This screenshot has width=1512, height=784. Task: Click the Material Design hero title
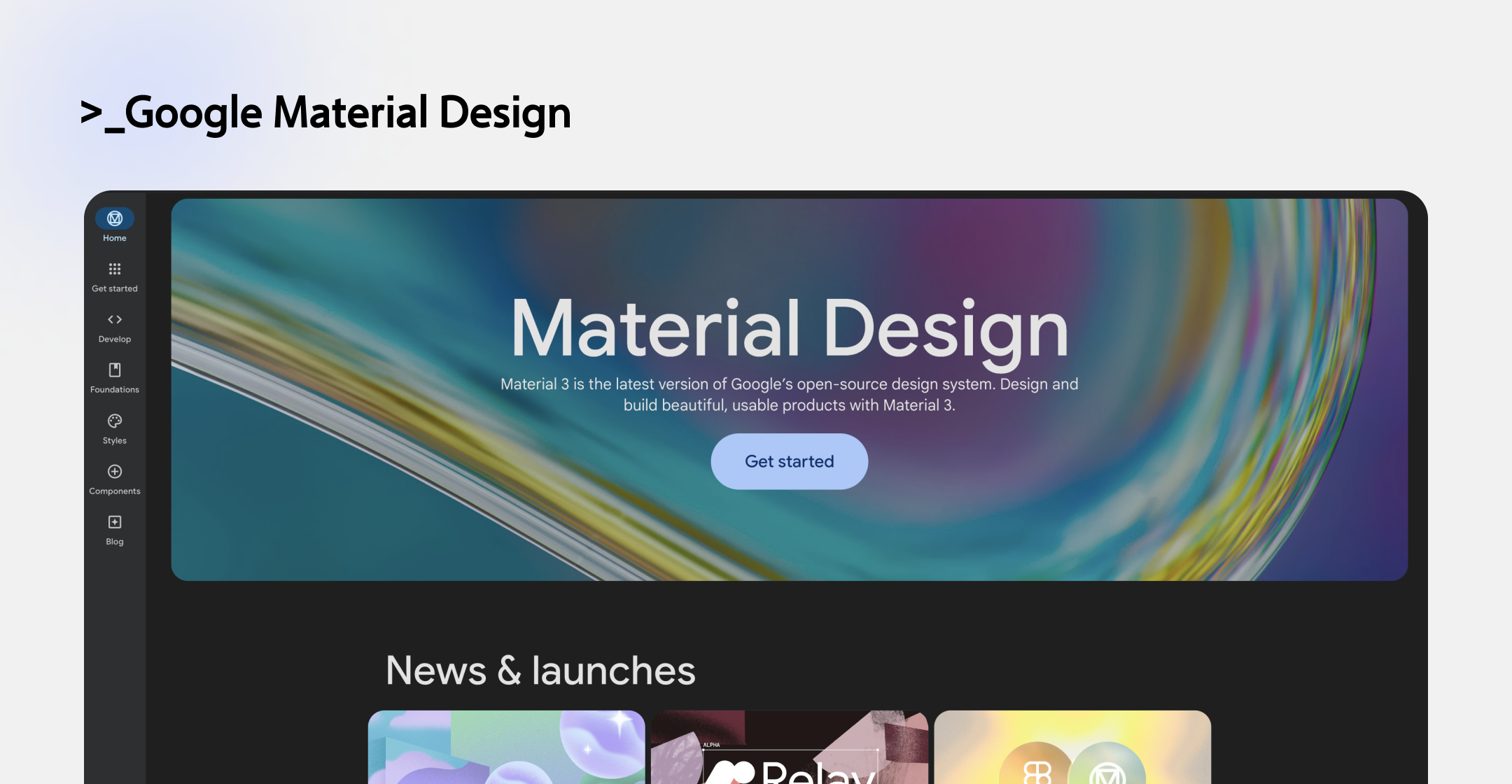(x=789, y=328)
